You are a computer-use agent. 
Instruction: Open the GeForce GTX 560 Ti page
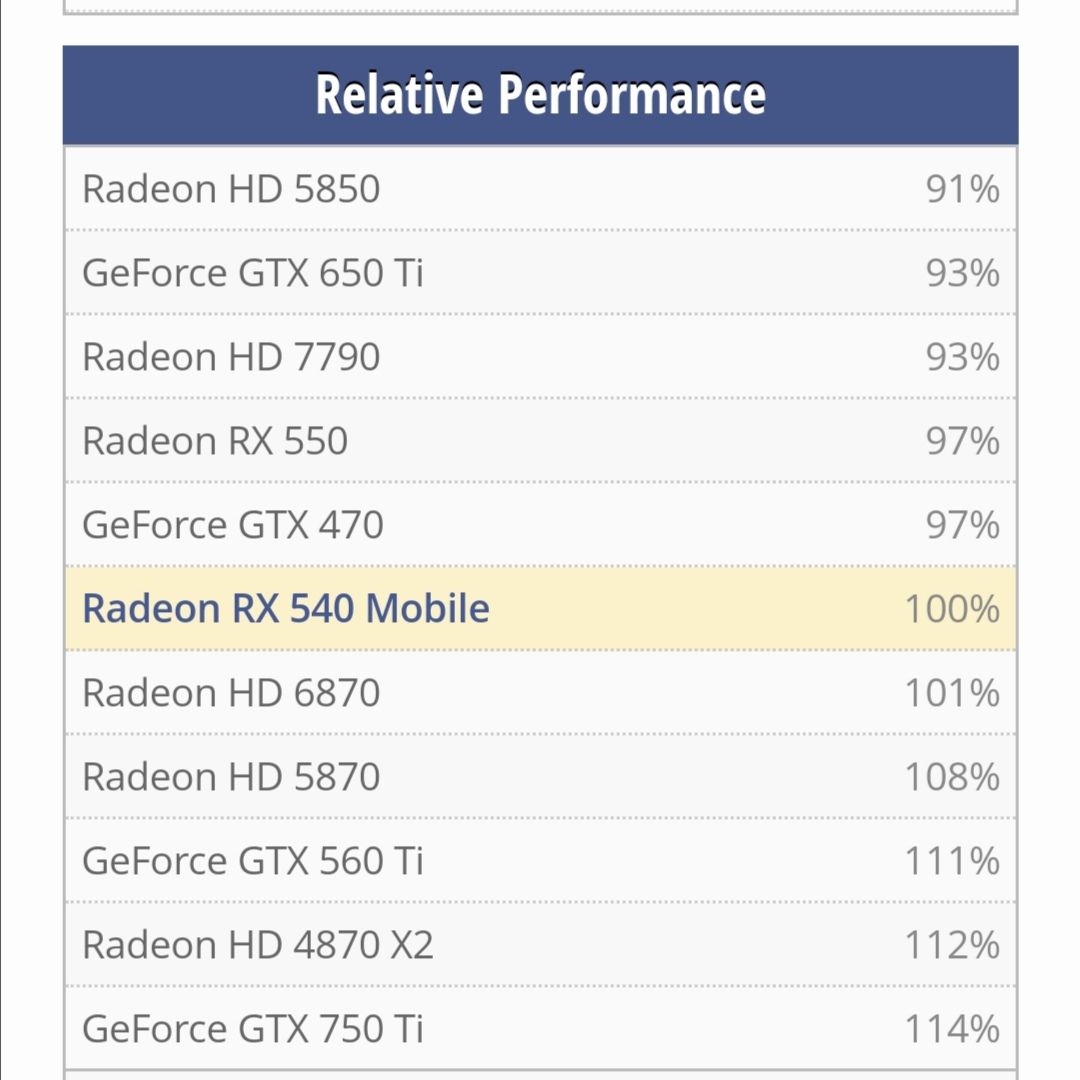[253, 861]
